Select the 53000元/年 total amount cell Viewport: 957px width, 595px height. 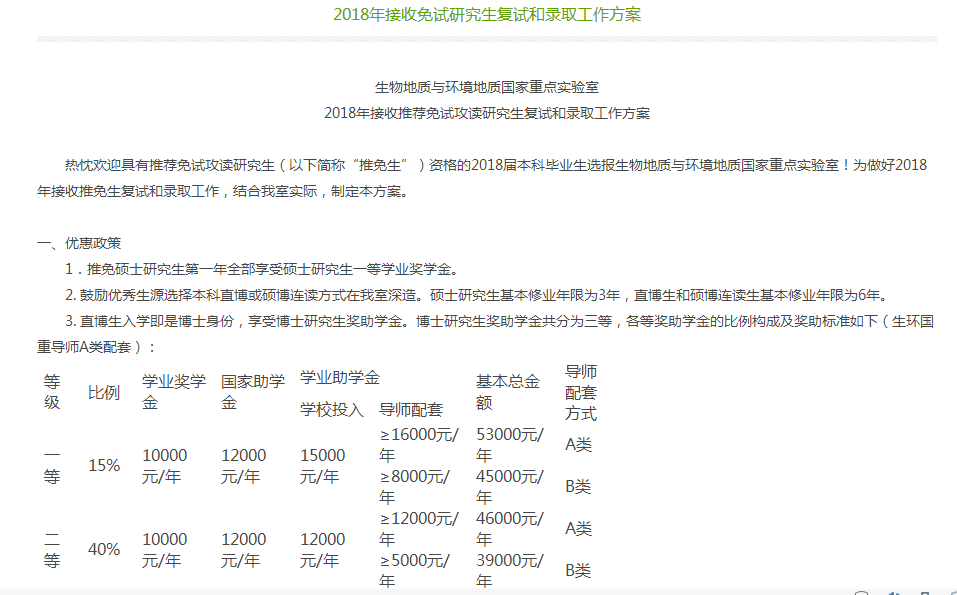(510, 445)
